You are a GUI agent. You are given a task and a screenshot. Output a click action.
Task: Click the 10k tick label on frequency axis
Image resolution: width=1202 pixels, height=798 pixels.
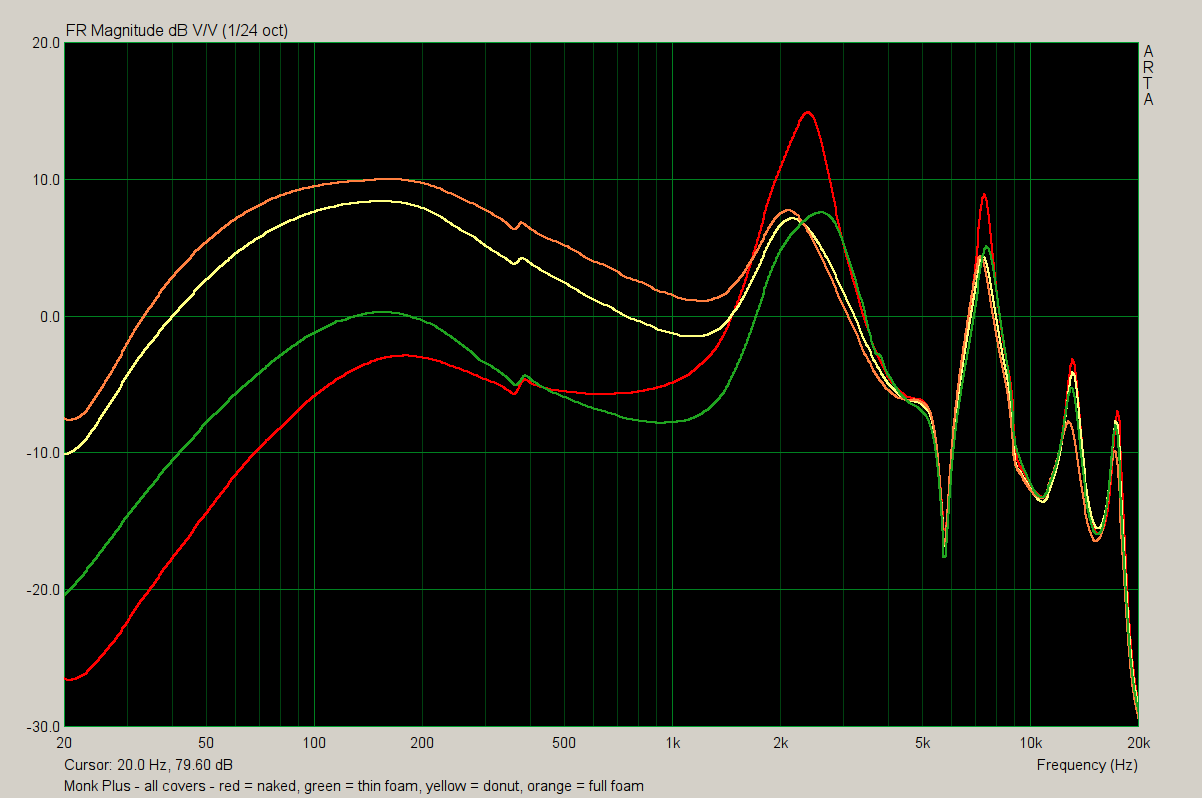coord(1030,743)
